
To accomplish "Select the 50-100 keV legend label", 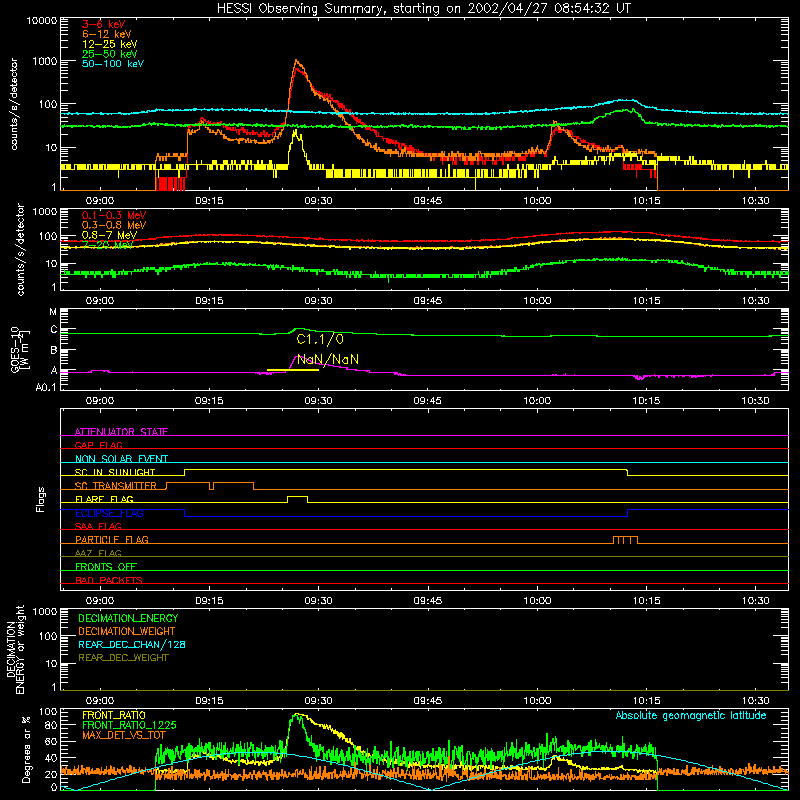I will (x=113, y=64).
